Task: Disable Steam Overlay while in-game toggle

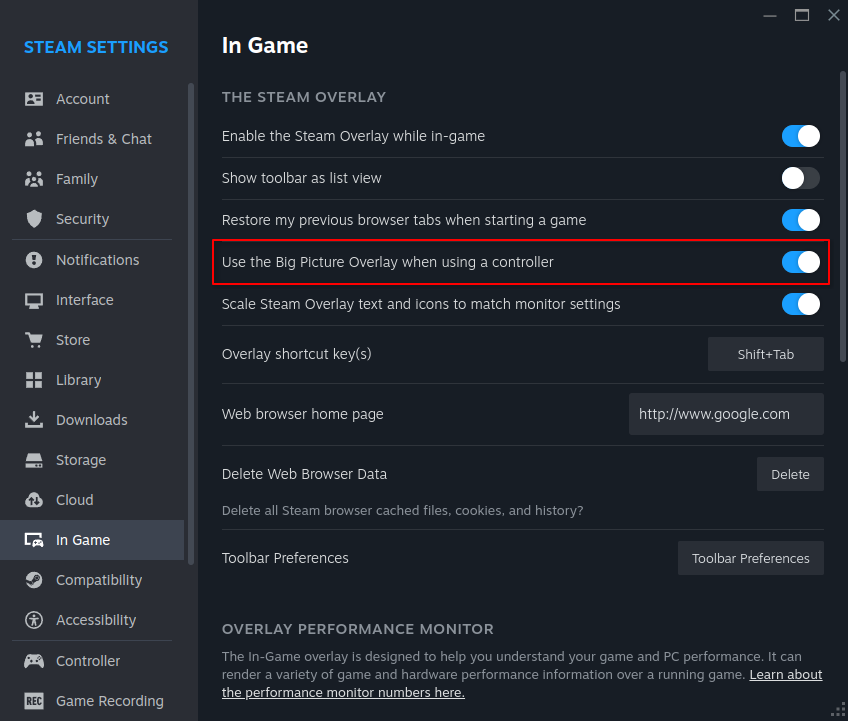Action: pyautogui.click(x=800, y=136)
